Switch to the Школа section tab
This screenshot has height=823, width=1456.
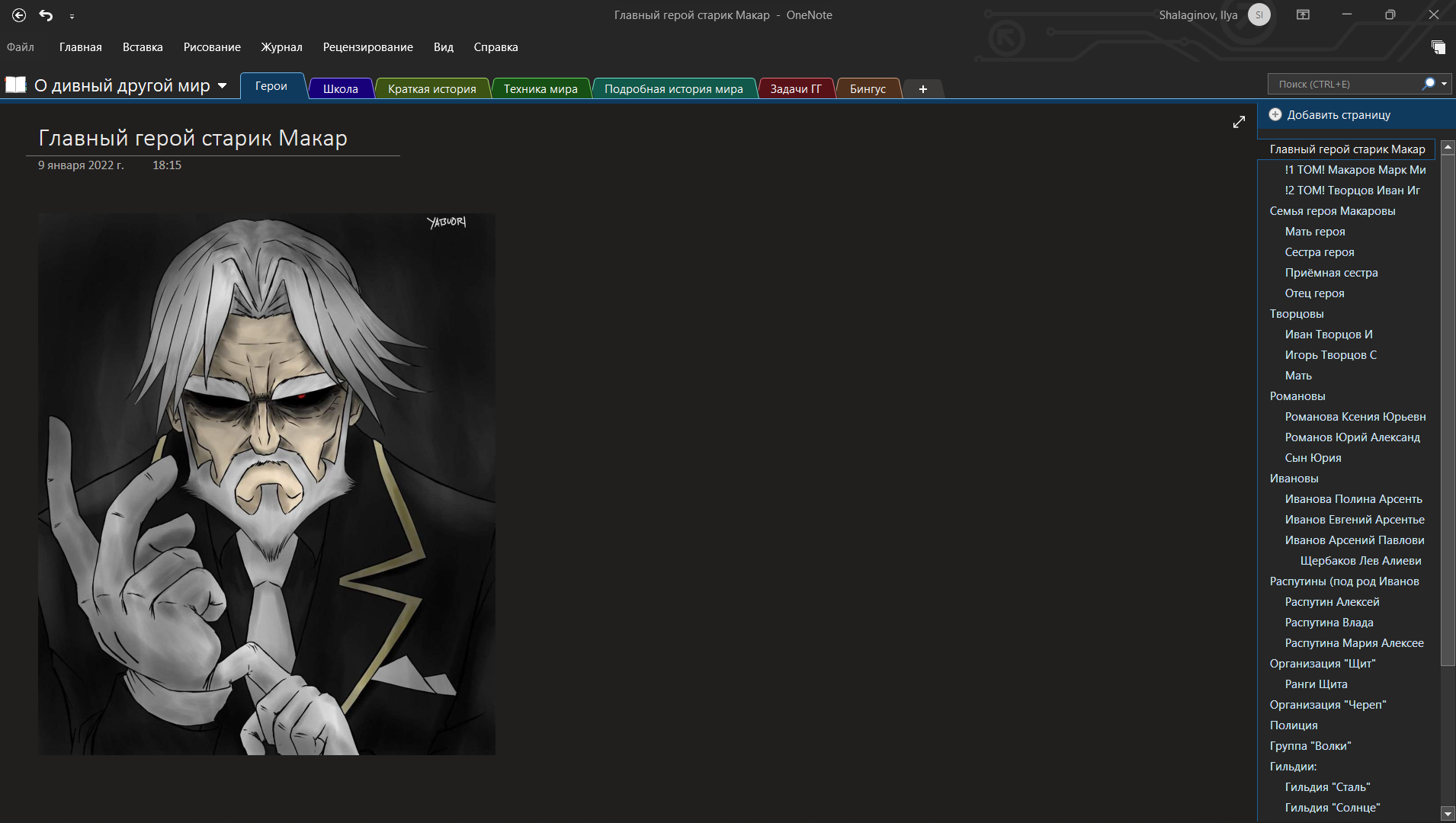click(x=340, y=89)
